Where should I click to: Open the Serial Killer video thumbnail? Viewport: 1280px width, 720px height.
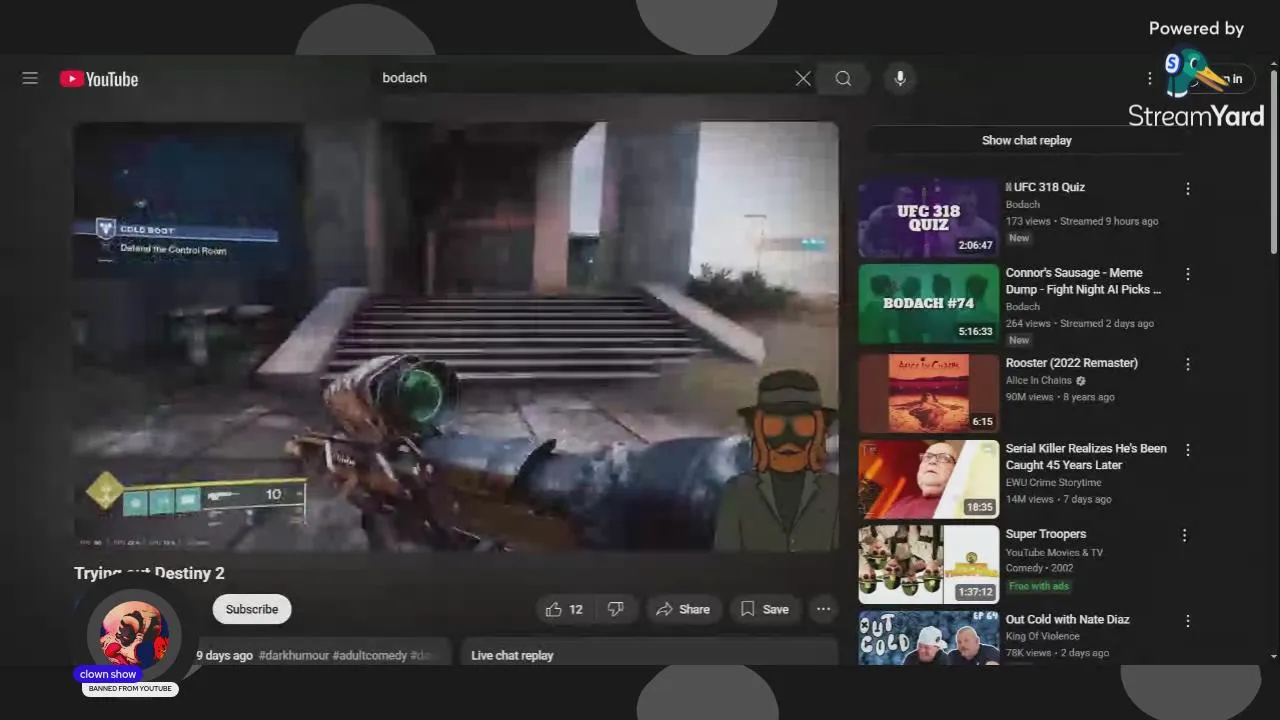[928, 479]
